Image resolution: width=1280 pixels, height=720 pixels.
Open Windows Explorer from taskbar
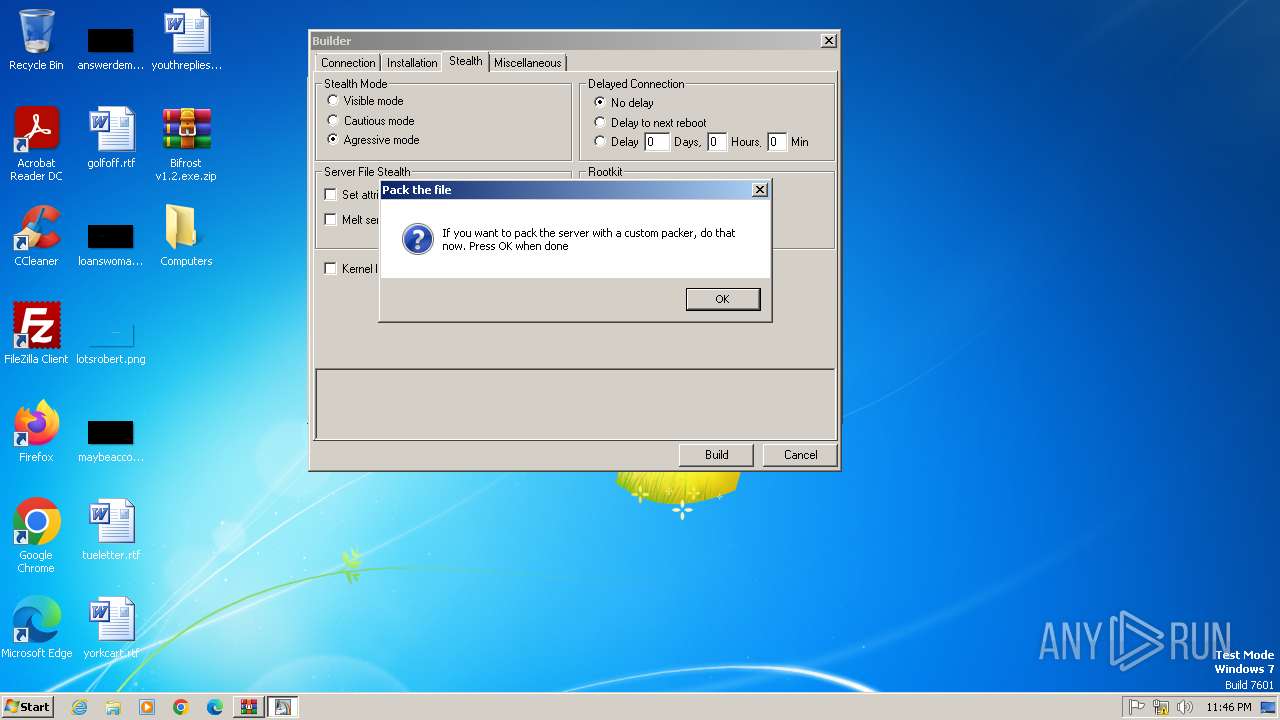pos(113,707)
